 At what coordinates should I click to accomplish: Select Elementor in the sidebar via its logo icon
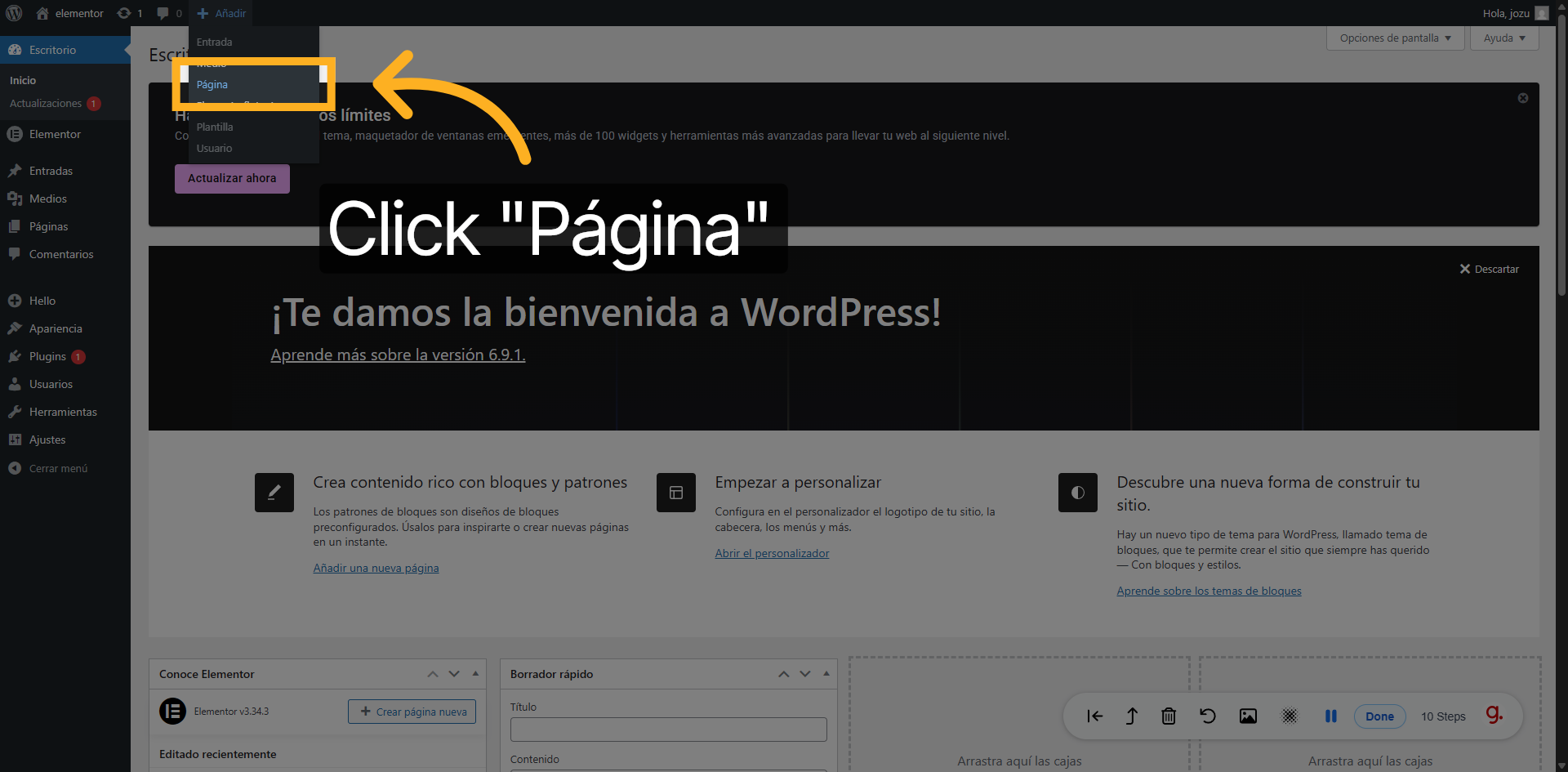pyautogui.click(x=15, y=134)
